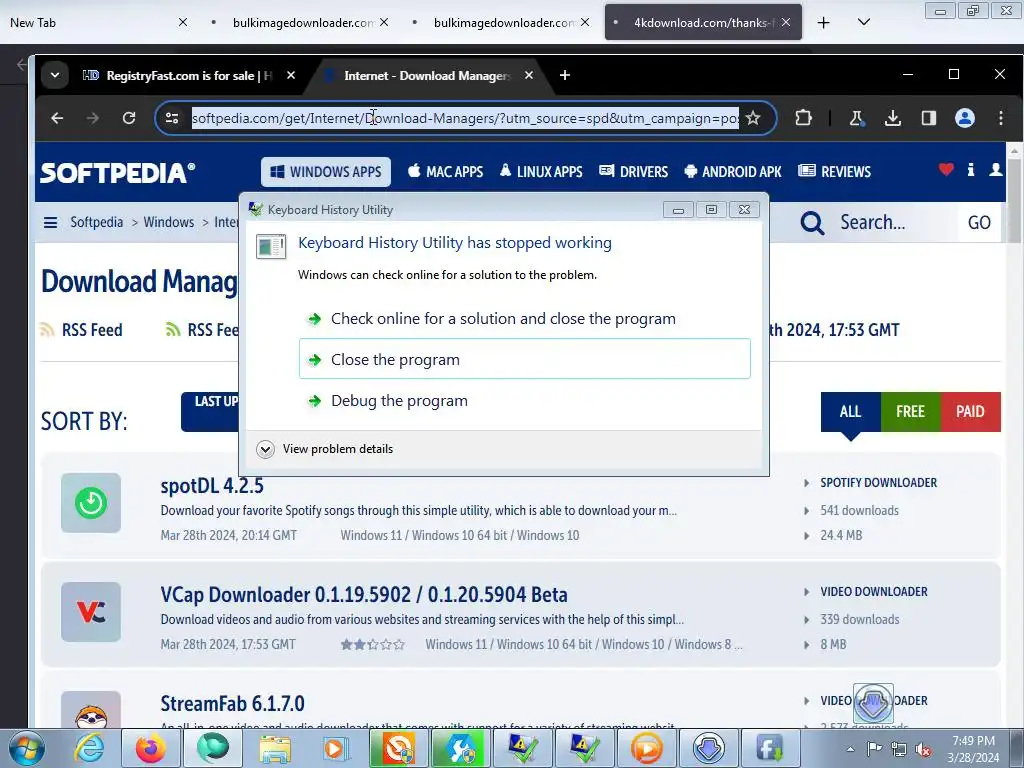The height and width of the screenshot is (768, 1024).
Task: Open outer browser tab list chevron
Action: pos(863,22)
